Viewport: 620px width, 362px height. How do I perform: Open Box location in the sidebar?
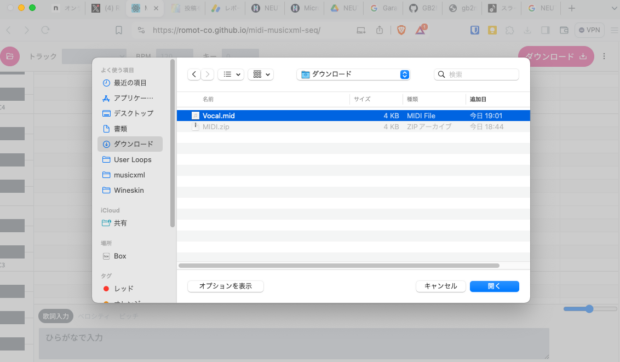pos(130,256)
